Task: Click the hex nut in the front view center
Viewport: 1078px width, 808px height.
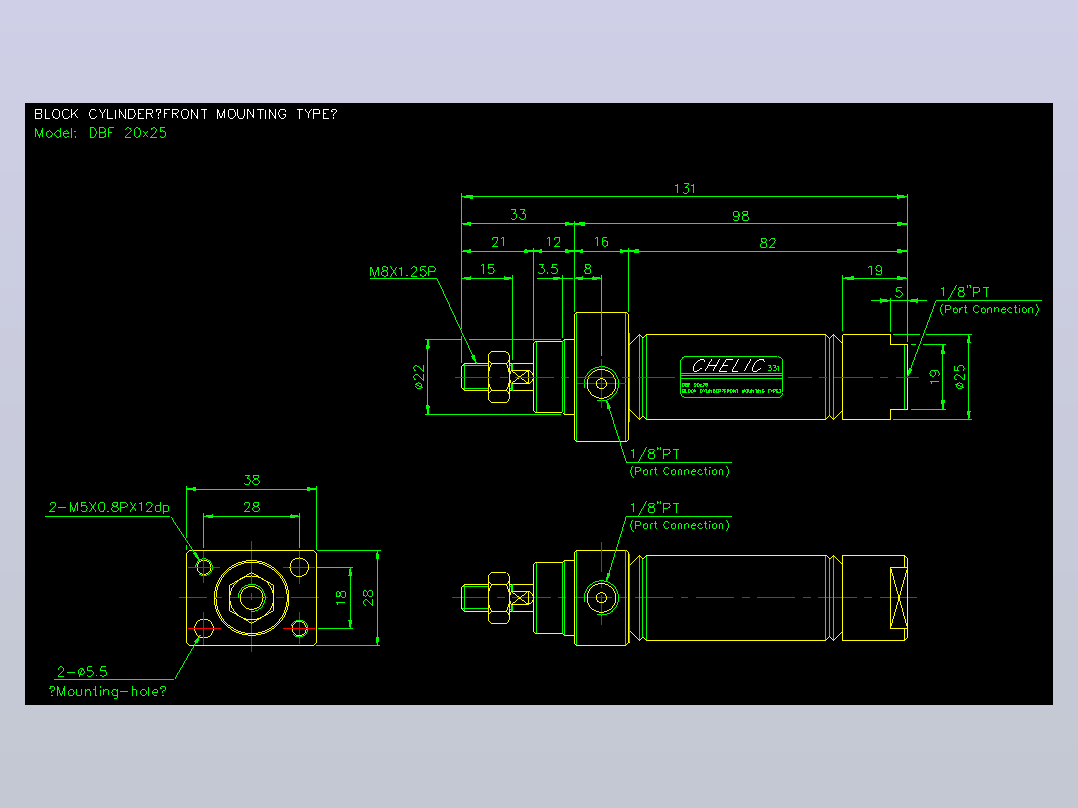Action: click(x=252, y=598)
